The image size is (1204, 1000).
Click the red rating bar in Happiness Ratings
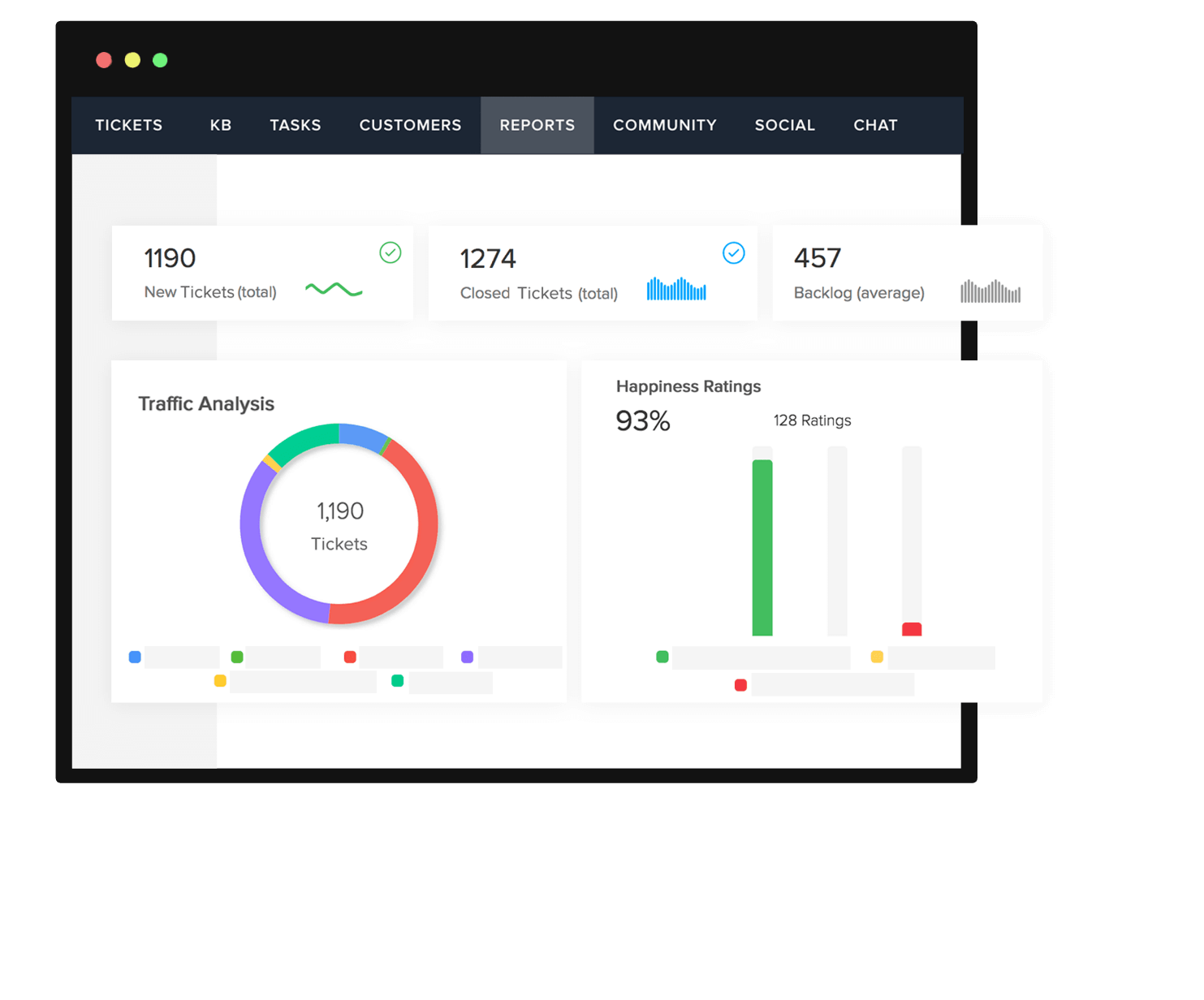coord(912,628)
